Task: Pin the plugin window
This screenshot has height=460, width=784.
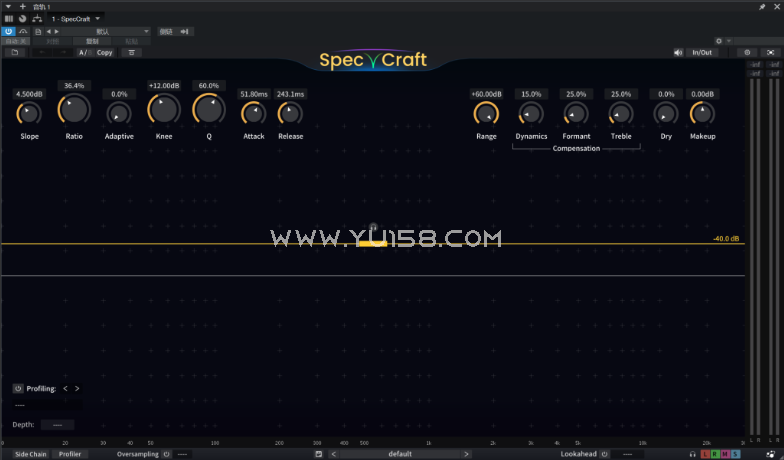Action: [762, 6]
